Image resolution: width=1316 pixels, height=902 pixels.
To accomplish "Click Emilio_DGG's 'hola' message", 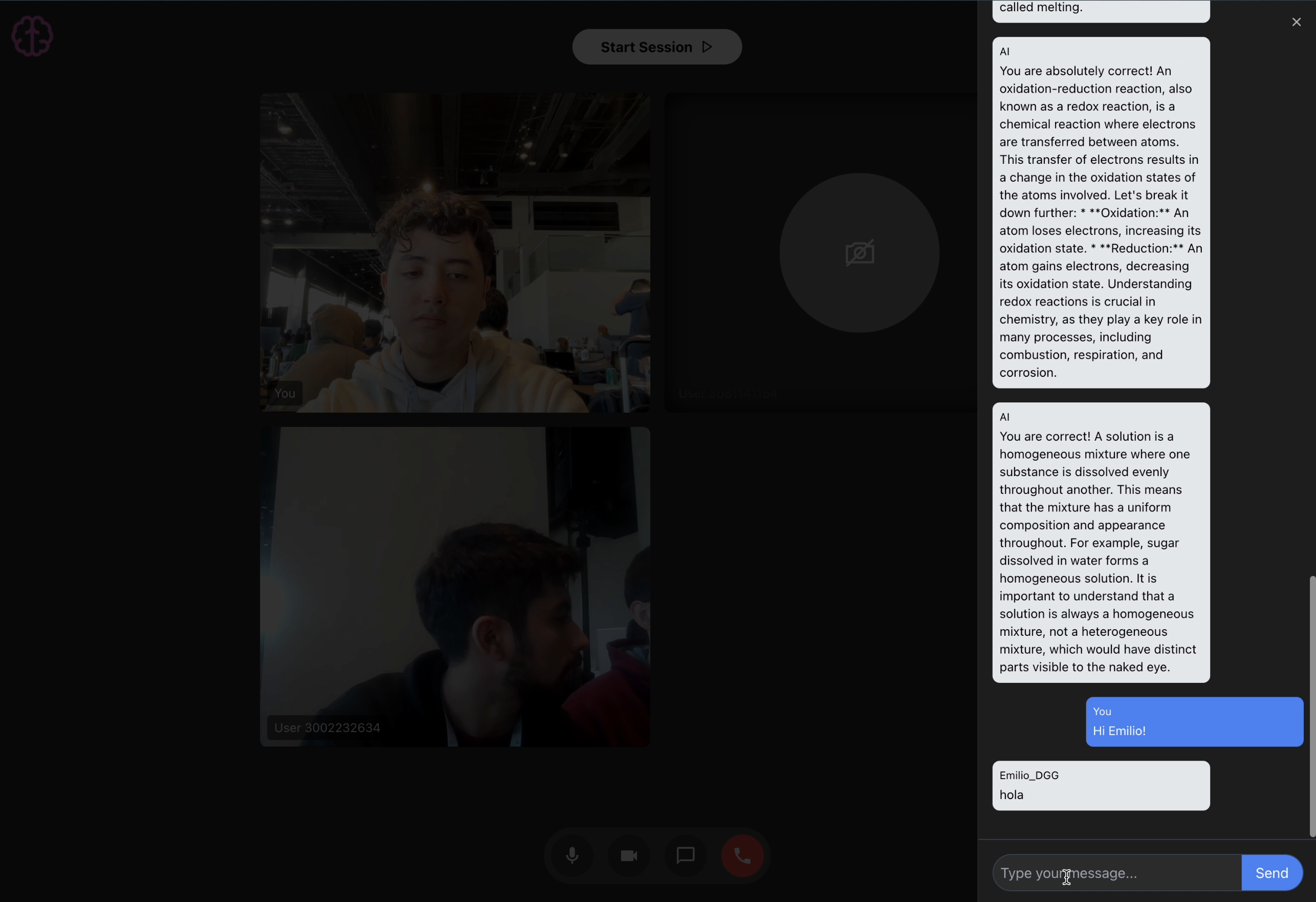I will point(1100,785).
